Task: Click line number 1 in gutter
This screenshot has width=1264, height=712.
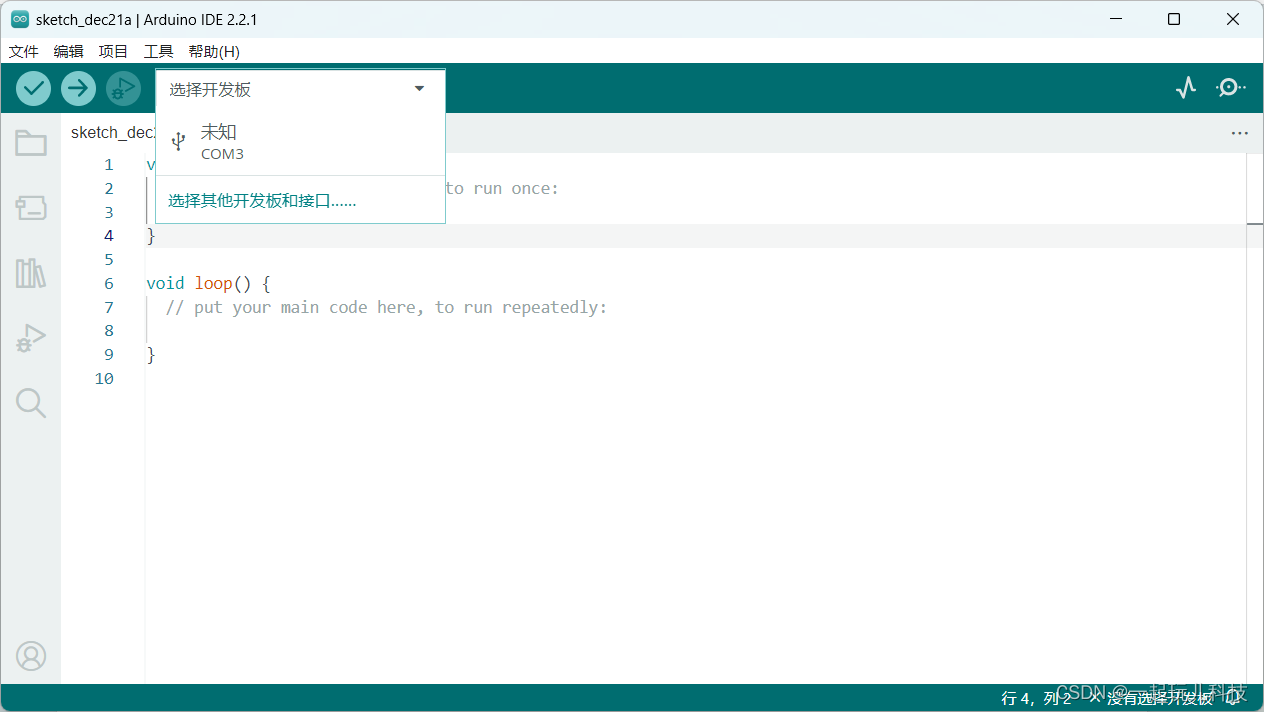Action: tap(109, 164)
